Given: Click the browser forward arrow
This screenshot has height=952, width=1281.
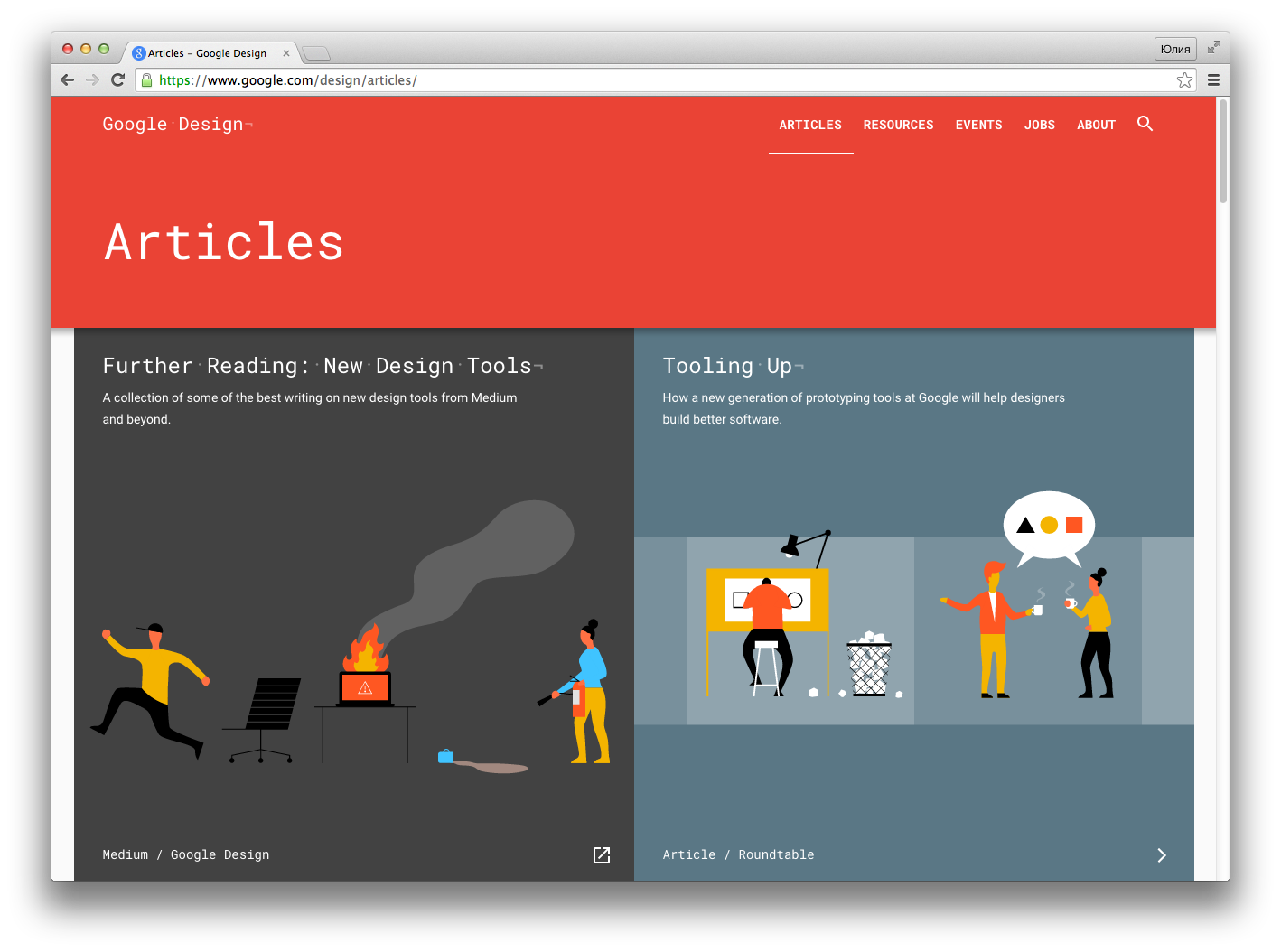Looking at the screenshot, I should tap(92, 79).
